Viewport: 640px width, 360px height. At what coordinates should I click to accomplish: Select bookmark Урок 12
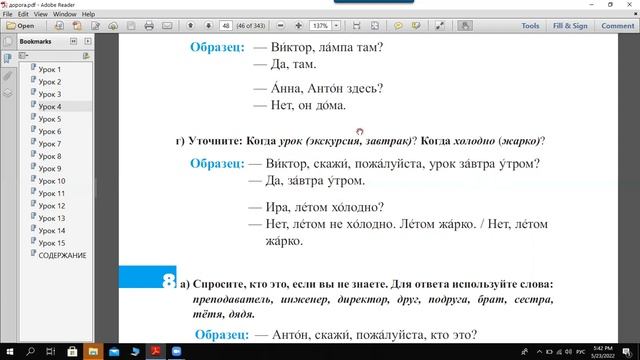click(x=52, y=206)
